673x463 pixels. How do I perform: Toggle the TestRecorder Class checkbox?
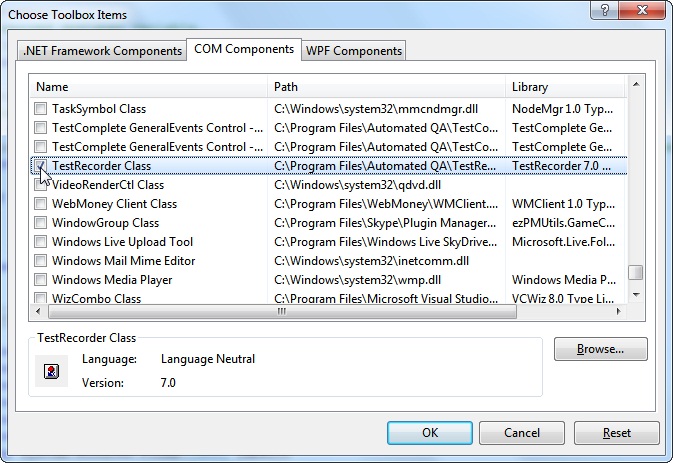click(x=40, y=166)
